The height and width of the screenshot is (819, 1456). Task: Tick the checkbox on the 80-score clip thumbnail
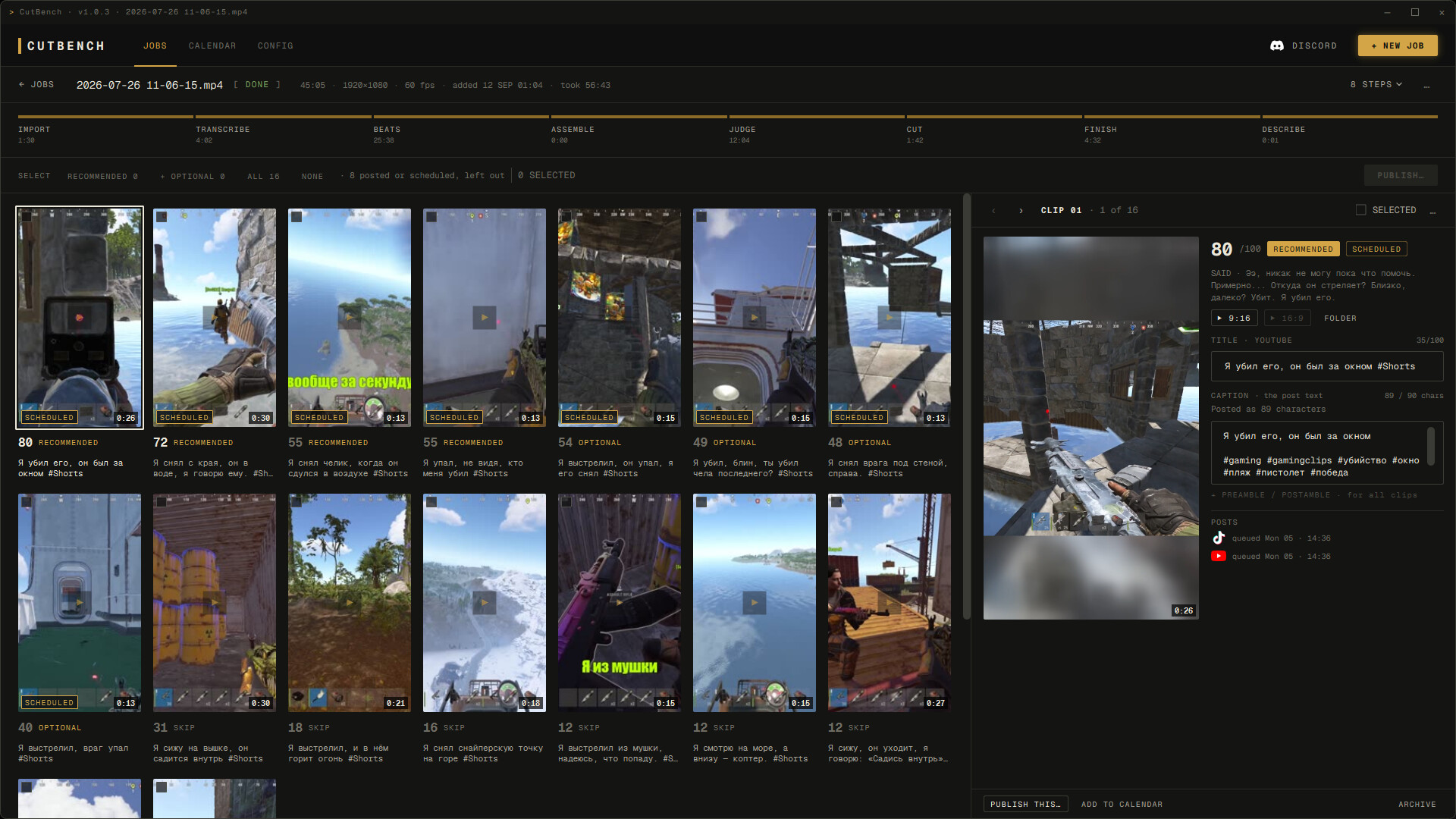click(x=27, y=217)
